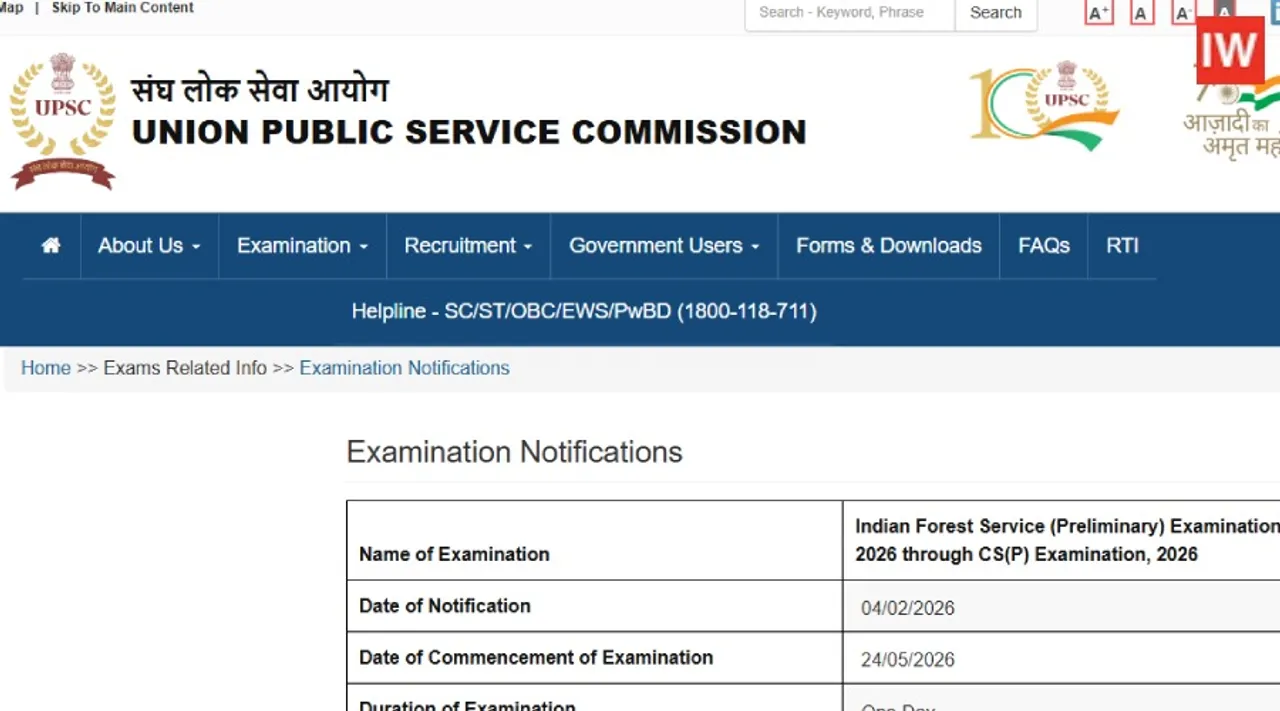Click the A+ icon to increase font size
This screenshot has width=1280, height=711.
pos(1098,12)
